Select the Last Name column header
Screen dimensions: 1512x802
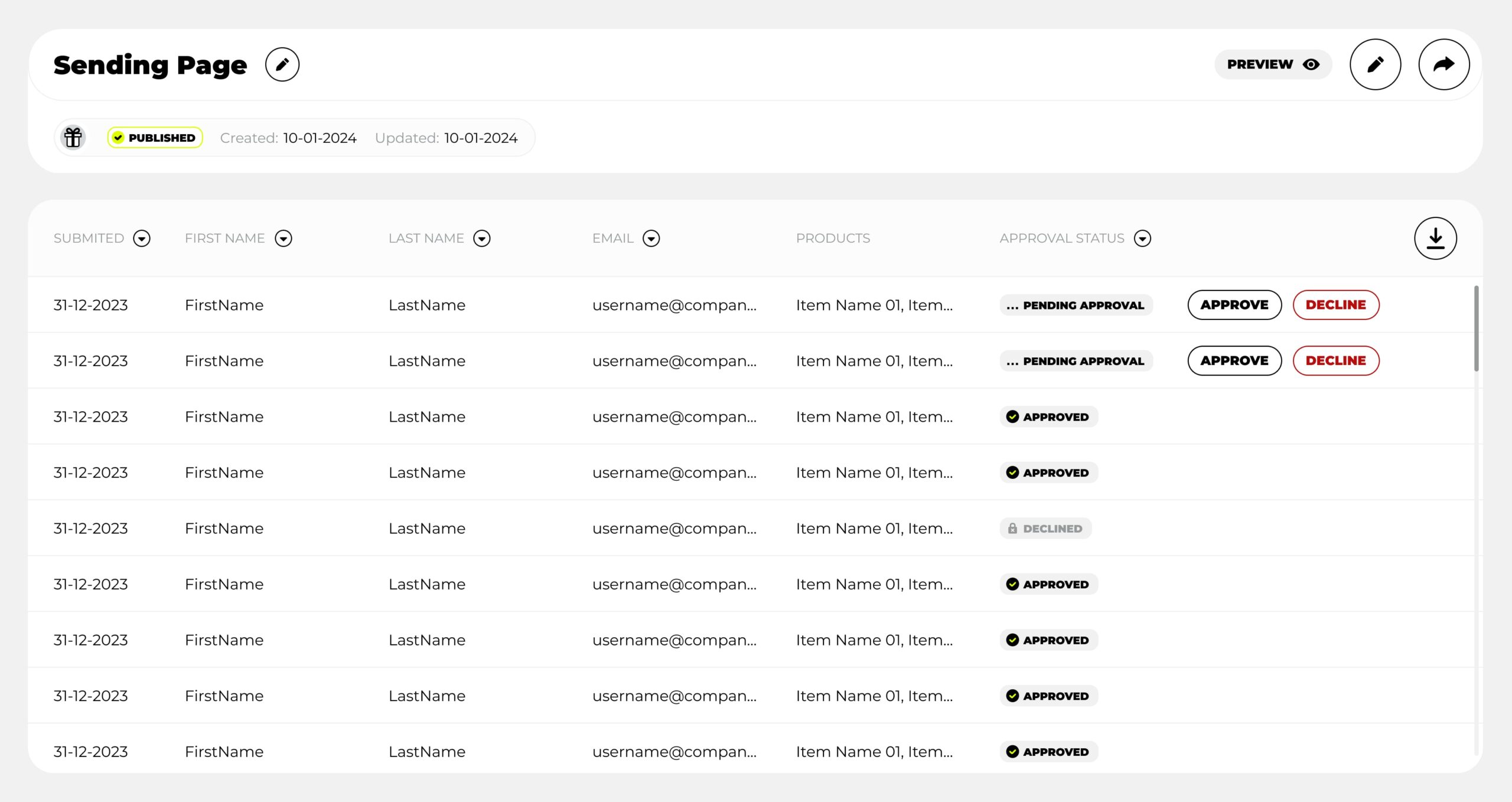[x=426, y=238]
